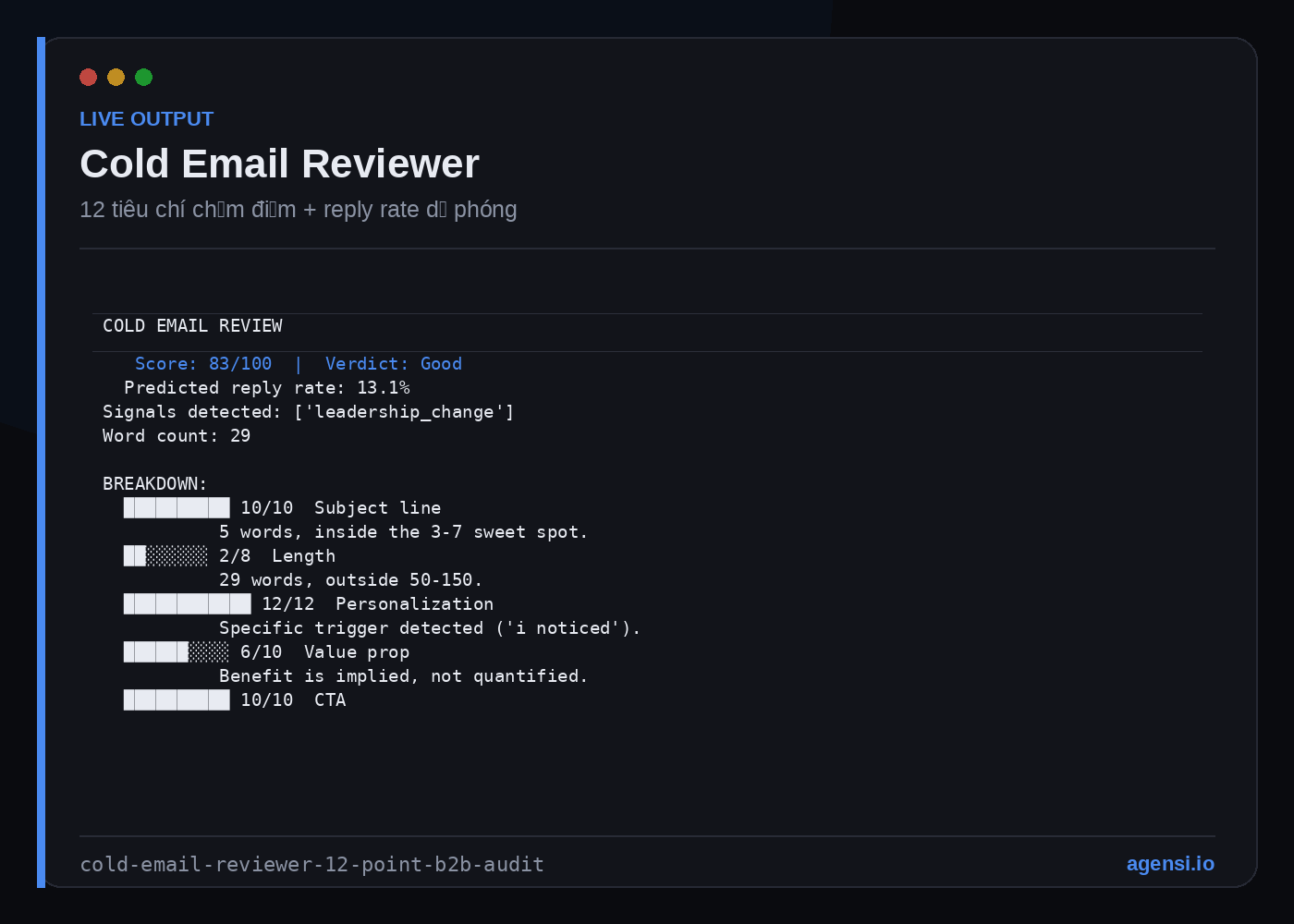The width and height of the screenshot is (1294, 924).
Task: Click the 10/10 Subject line text
Action: coord(341,508)
